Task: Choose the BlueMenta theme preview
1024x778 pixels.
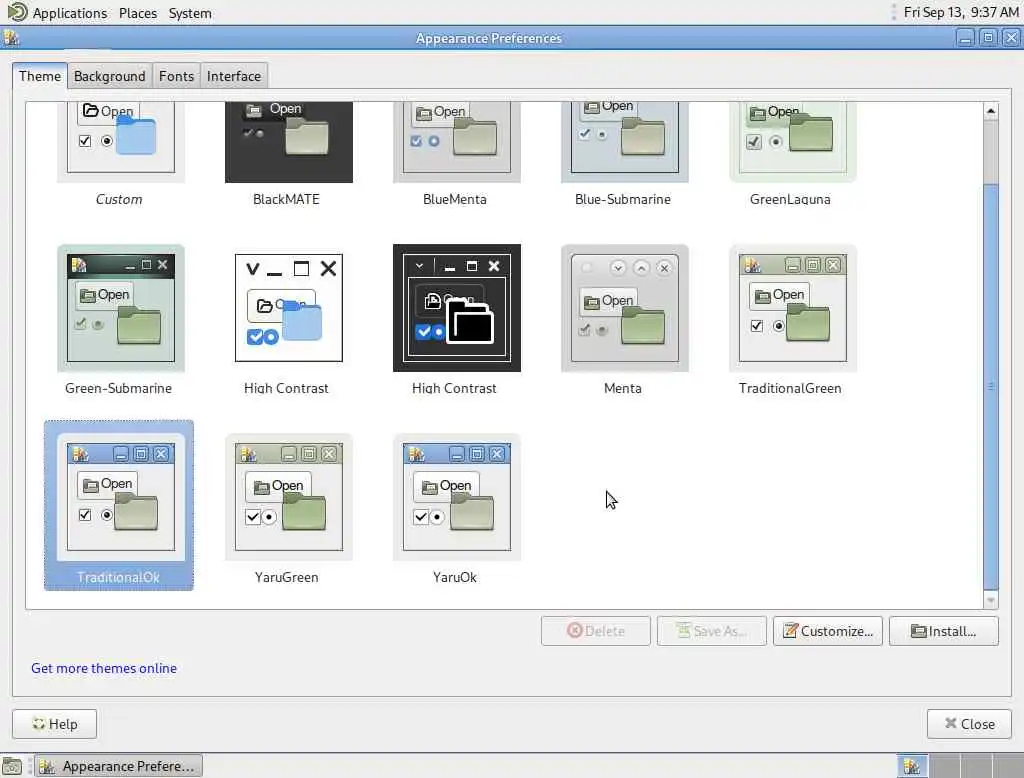Action: 456,142
